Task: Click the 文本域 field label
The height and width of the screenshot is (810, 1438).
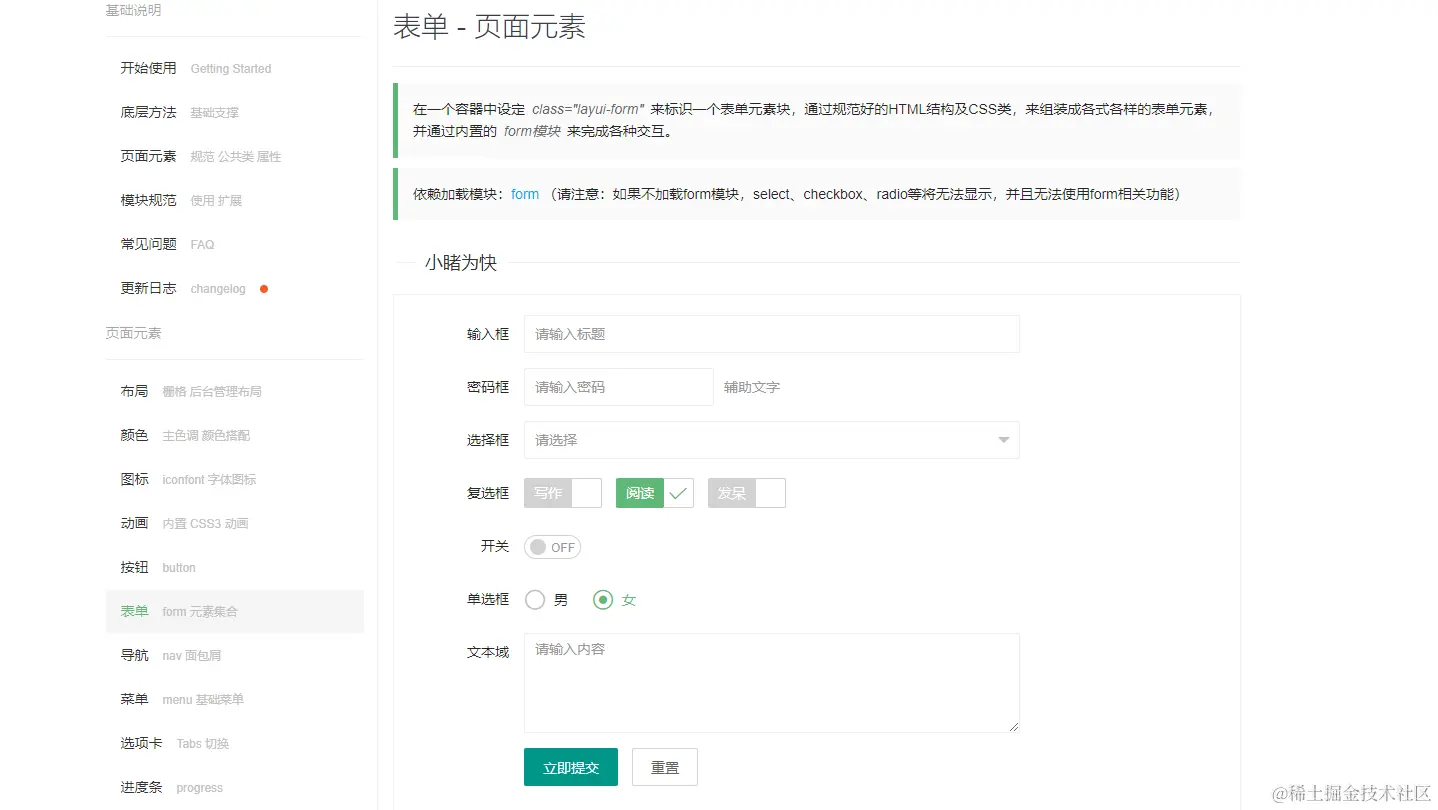Action: (x=488, y=652)
